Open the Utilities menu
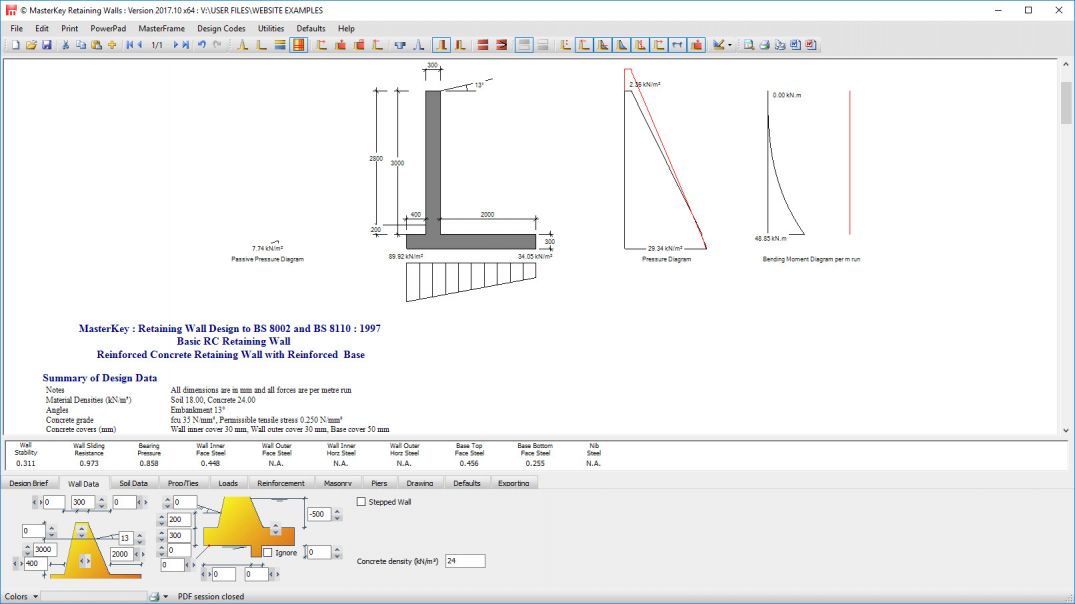The image size is (1075, 604). pos(271,28)
